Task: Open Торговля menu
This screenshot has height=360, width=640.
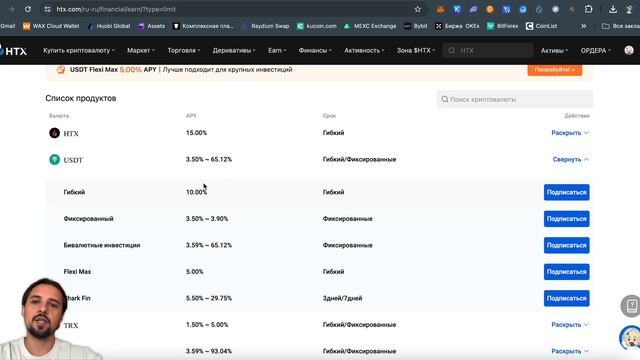Action: click(184, 51)
